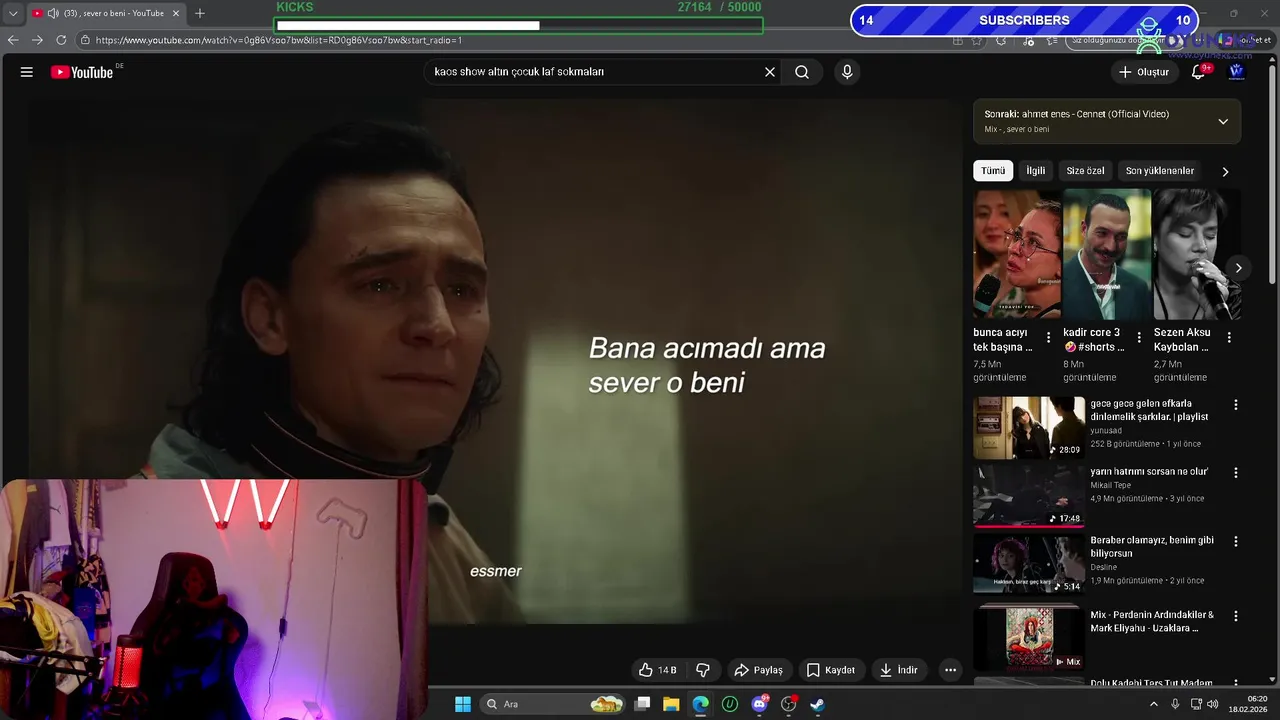Open channel link 'Desline'

click(x=1103, y=567)
